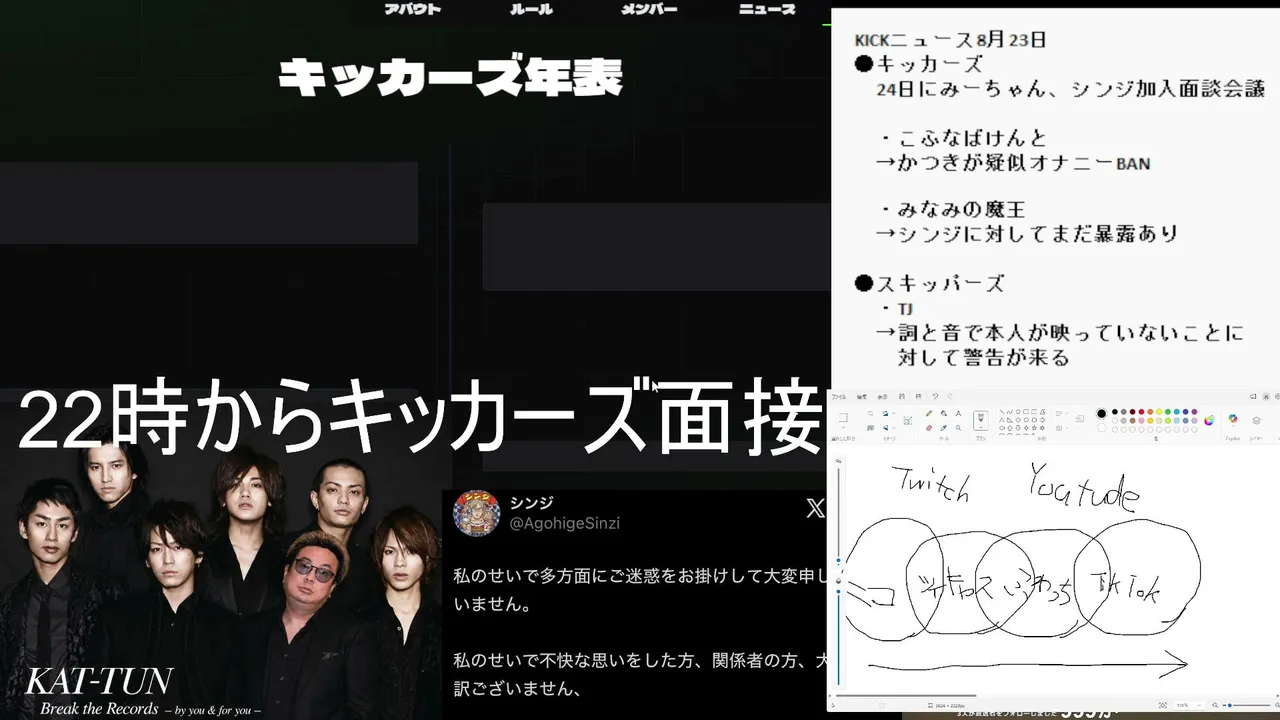Select the Text tool in Paint

point(959,413)
